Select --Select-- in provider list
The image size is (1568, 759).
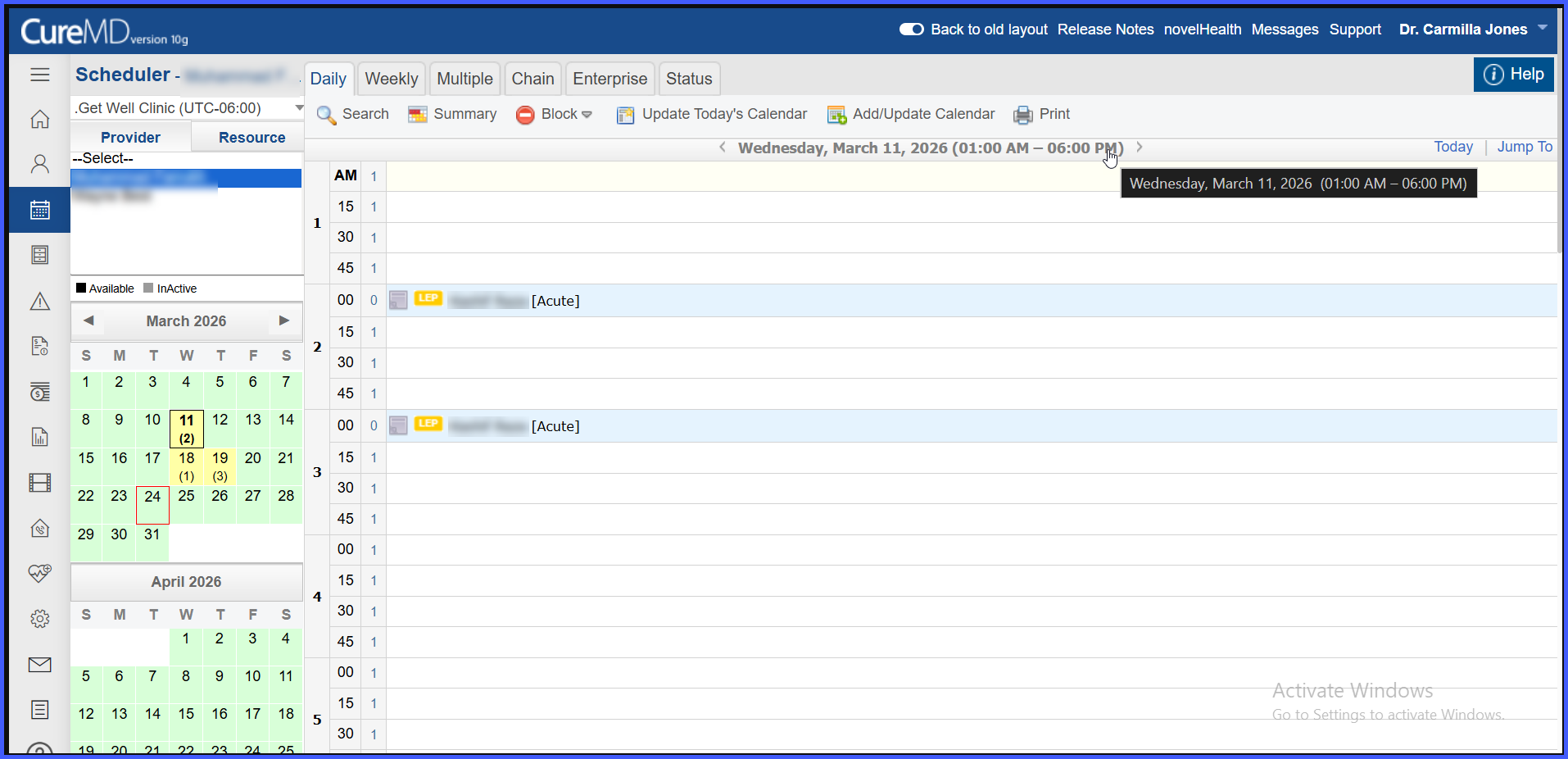pos(186,159)
